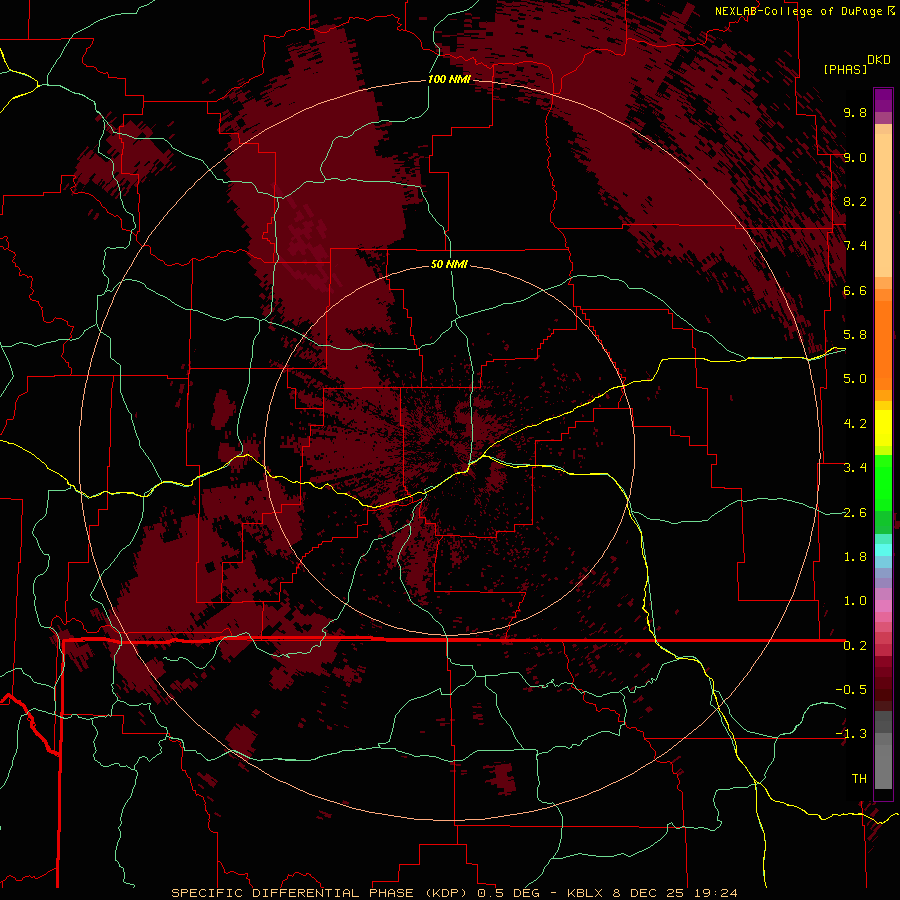
Task: Click the 0.5 DEG elevation text in the caption
Action: [509, 893]
